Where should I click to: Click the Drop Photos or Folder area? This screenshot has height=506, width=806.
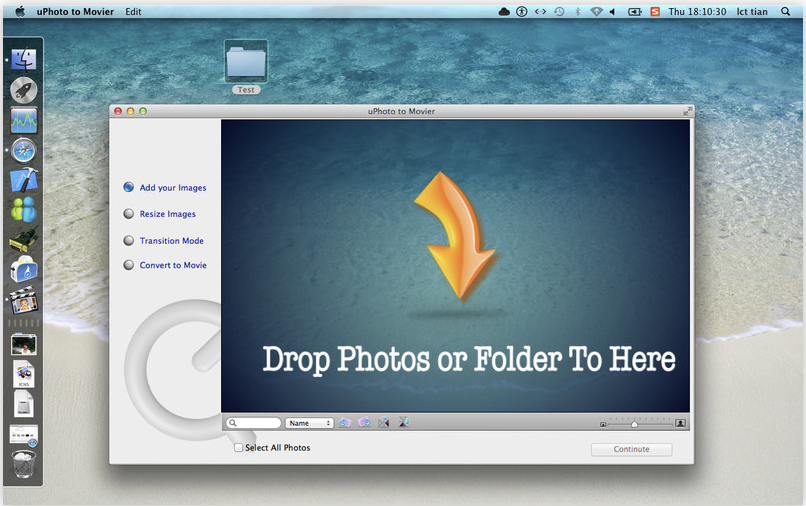pyautogui.click(x=455, y=266)
